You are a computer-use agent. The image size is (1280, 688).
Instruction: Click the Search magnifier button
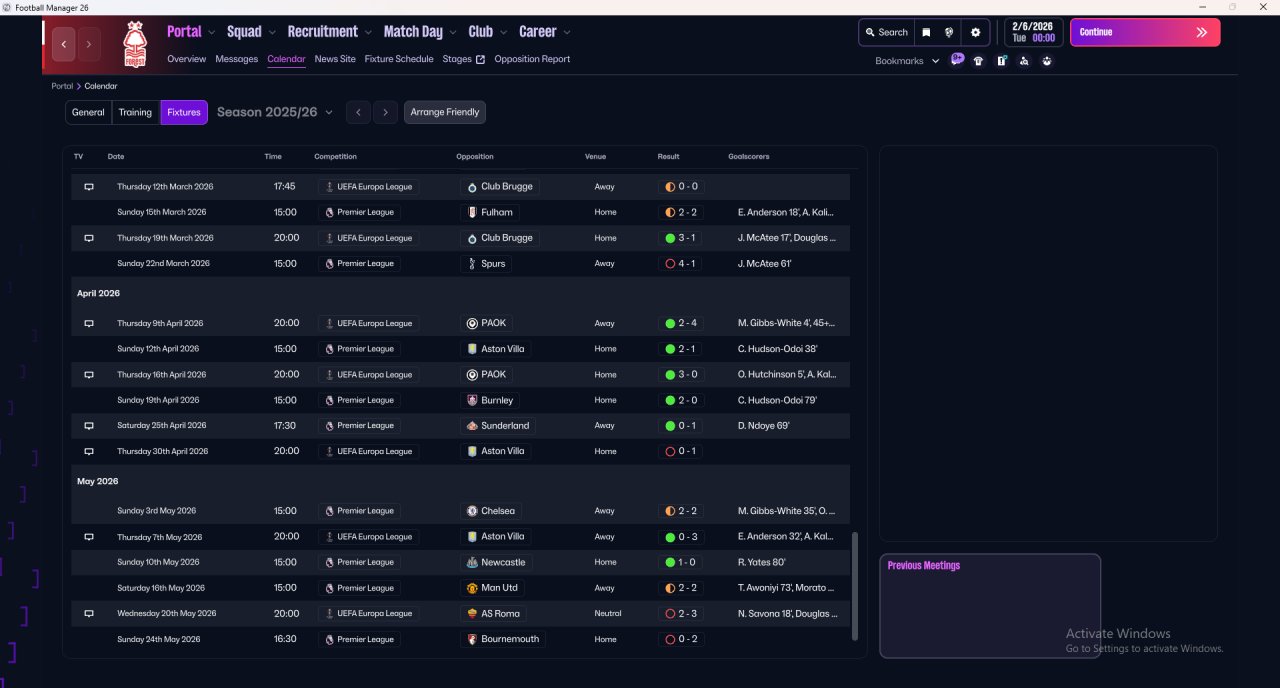click(886, 32)
